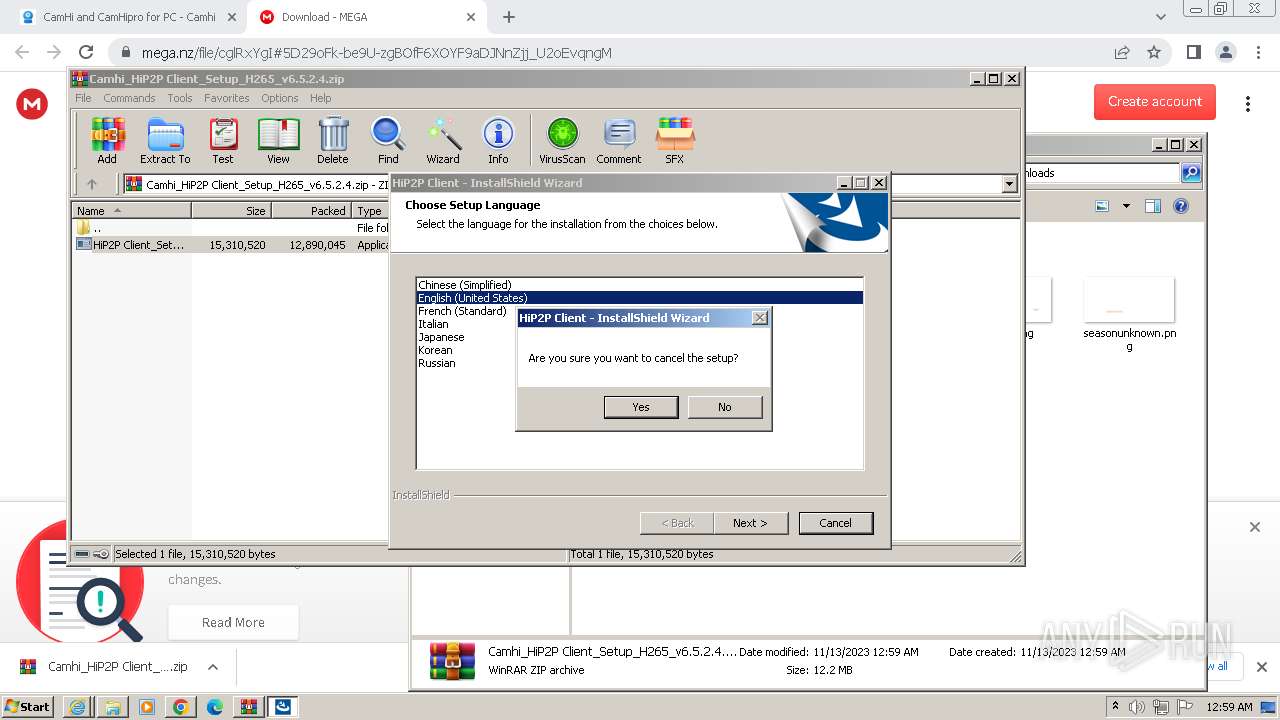Select HiP2P Client_Set... file row
Screen dimensions: 1280x720
point(232,245)
